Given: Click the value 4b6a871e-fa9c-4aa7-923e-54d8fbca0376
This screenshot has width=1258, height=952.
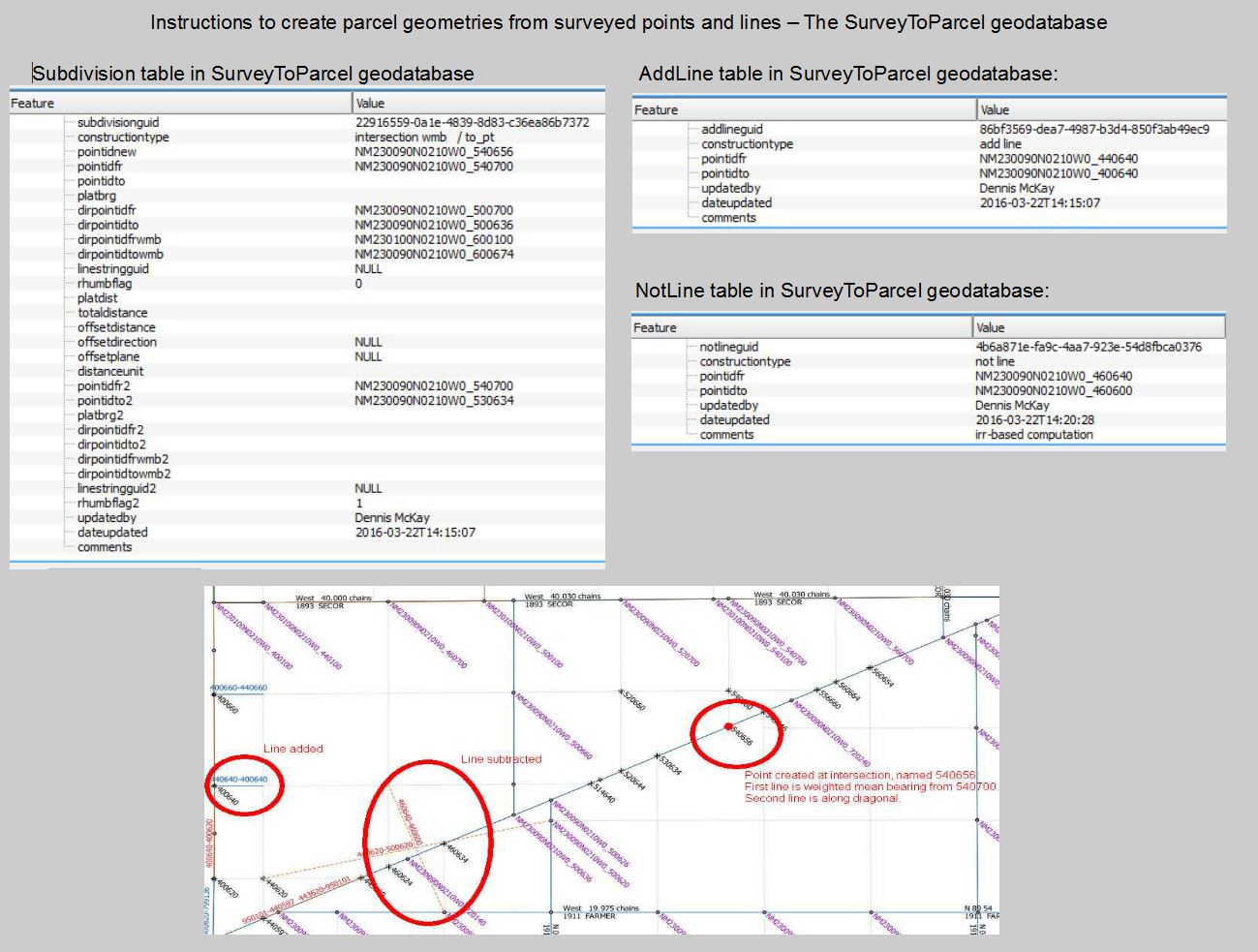Looking at the screenshot, I should (x=1089, y=347).
